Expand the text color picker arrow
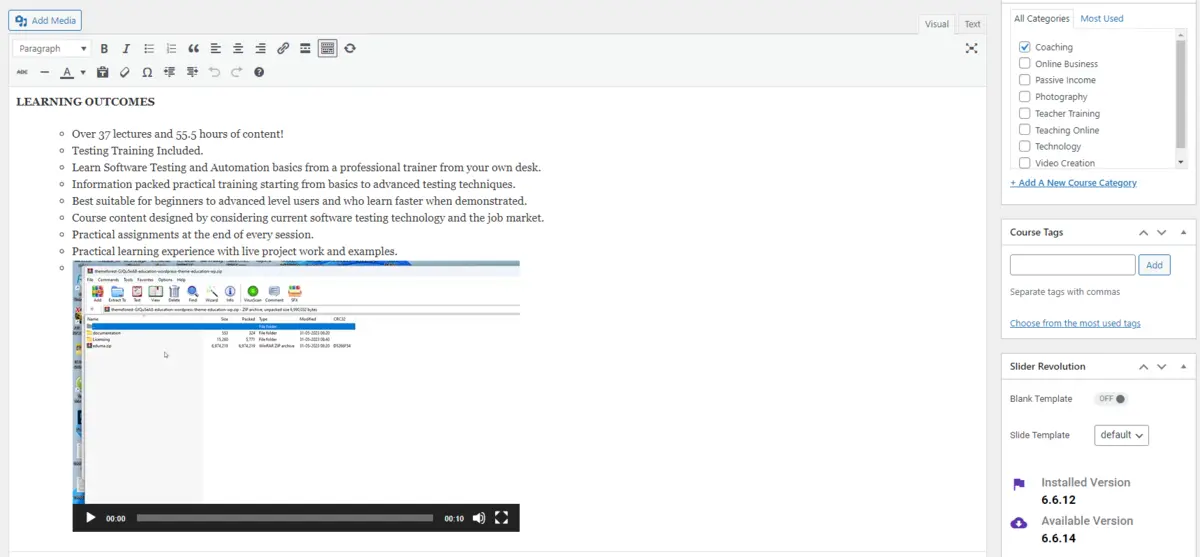1200x557 pixels. click(83, 72)
